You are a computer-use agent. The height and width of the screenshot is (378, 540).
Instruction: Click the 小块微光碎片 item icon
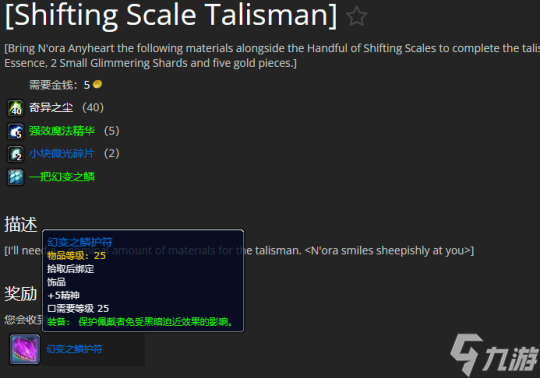15,154
